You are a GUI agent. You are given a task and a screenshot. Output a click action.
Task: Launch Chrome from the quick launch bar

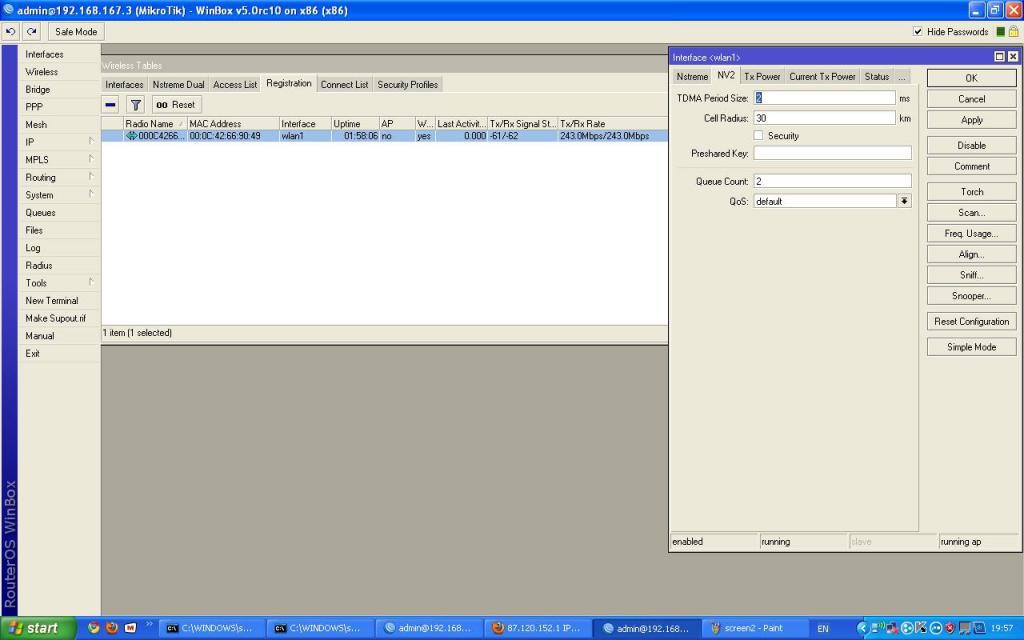pos(94,628)
